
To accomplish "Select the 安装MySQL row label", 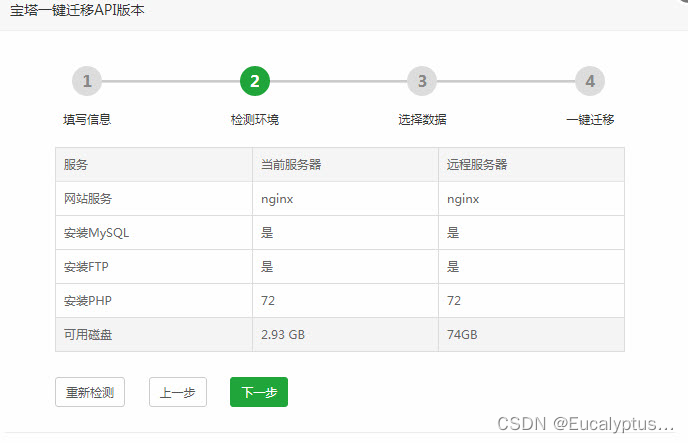I will (96, 233).
